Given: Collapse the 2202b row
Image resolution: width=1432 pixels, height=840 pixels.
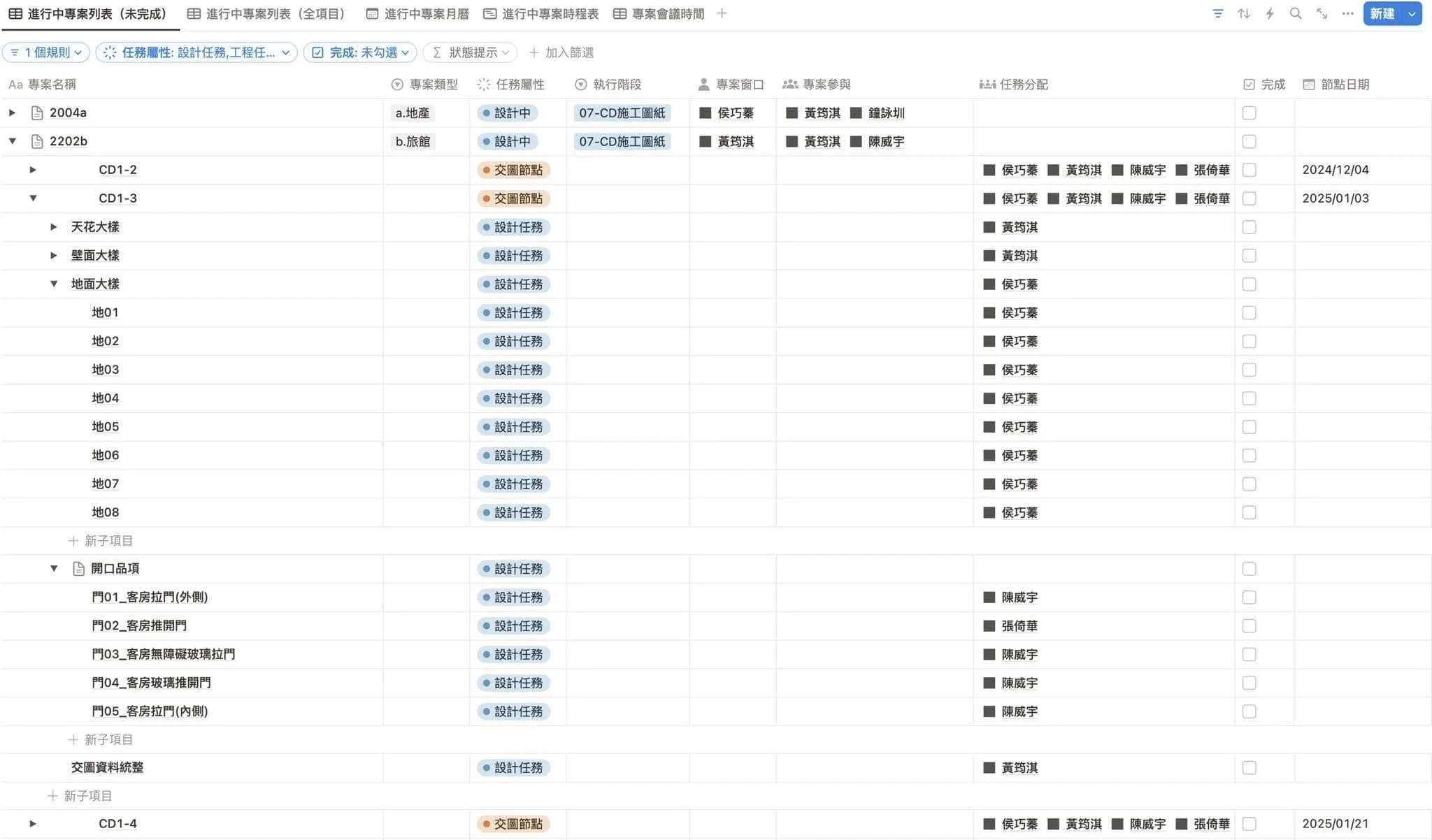Looking at the screenshot, I should tap(12, 141).
